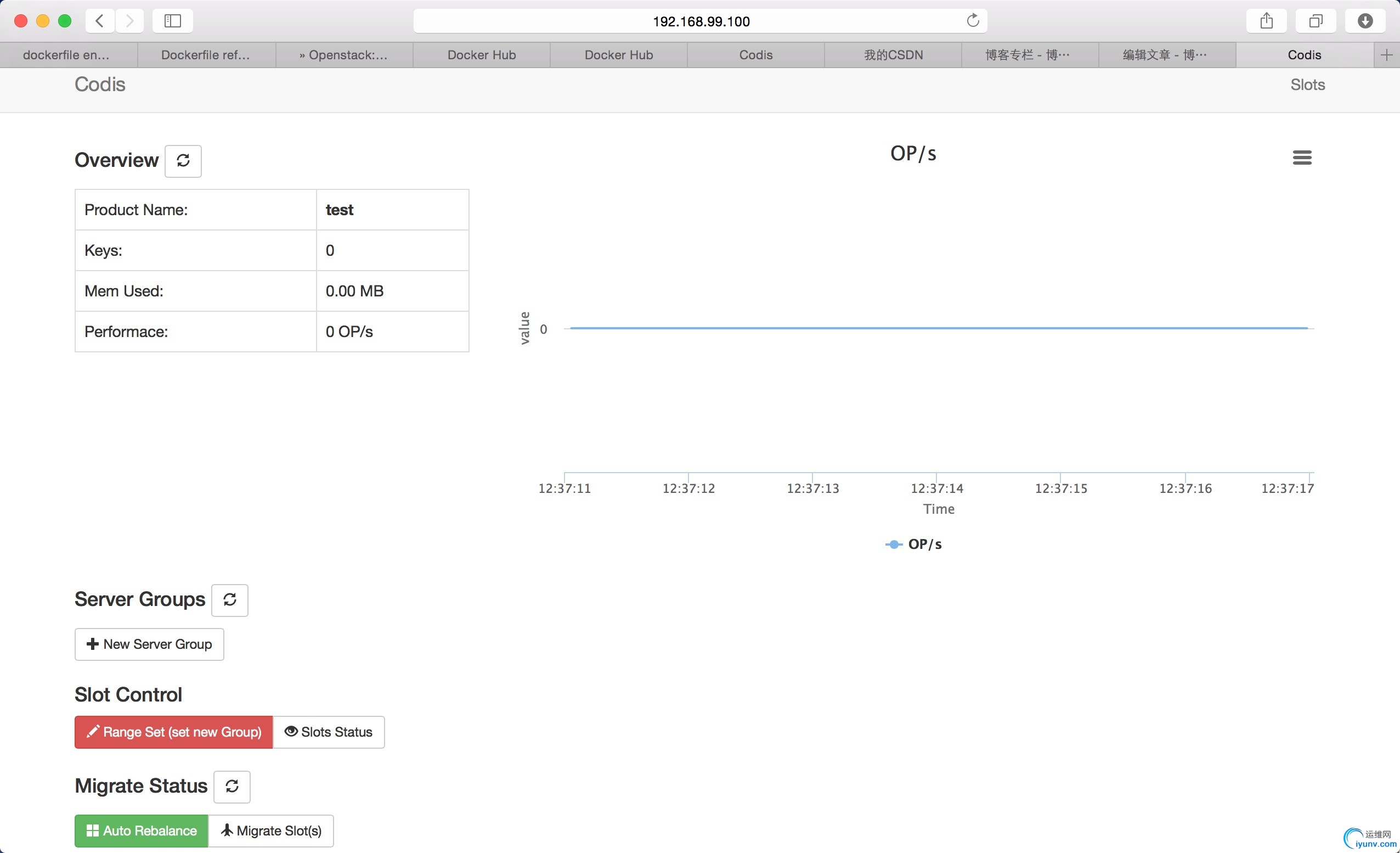
Task: Refresh the Server Groups section
Action: [229, 600]
